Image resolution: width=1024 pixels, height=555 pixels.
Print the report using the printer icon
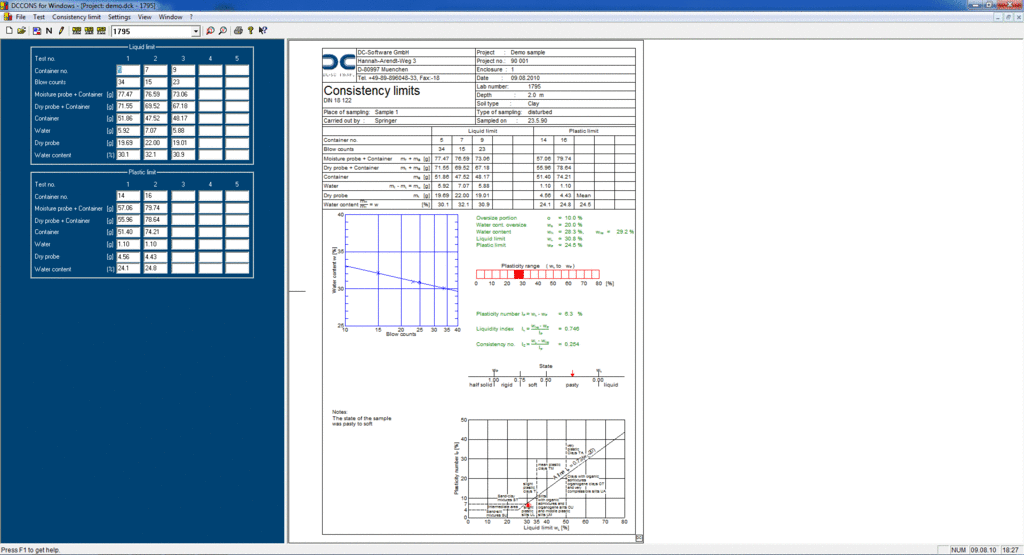(238, 31)
